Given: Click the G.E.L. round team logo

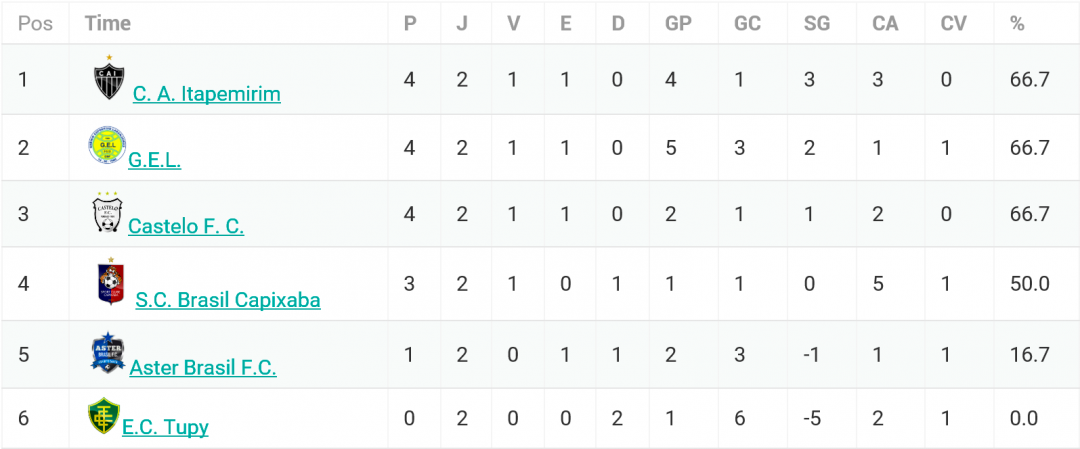Looking at the screenshot, I should coord(106,145).
